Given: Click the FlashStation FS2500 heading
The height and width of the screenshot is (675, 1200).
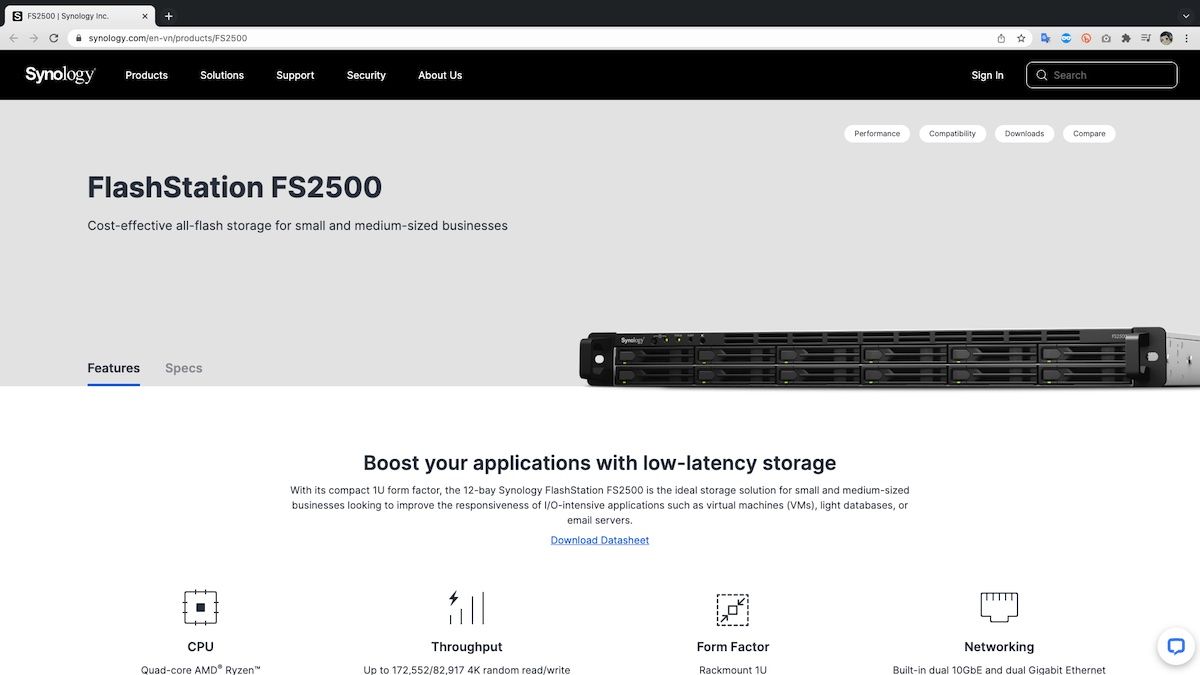Looking at the screenshot, I should [x=235, y=187].
